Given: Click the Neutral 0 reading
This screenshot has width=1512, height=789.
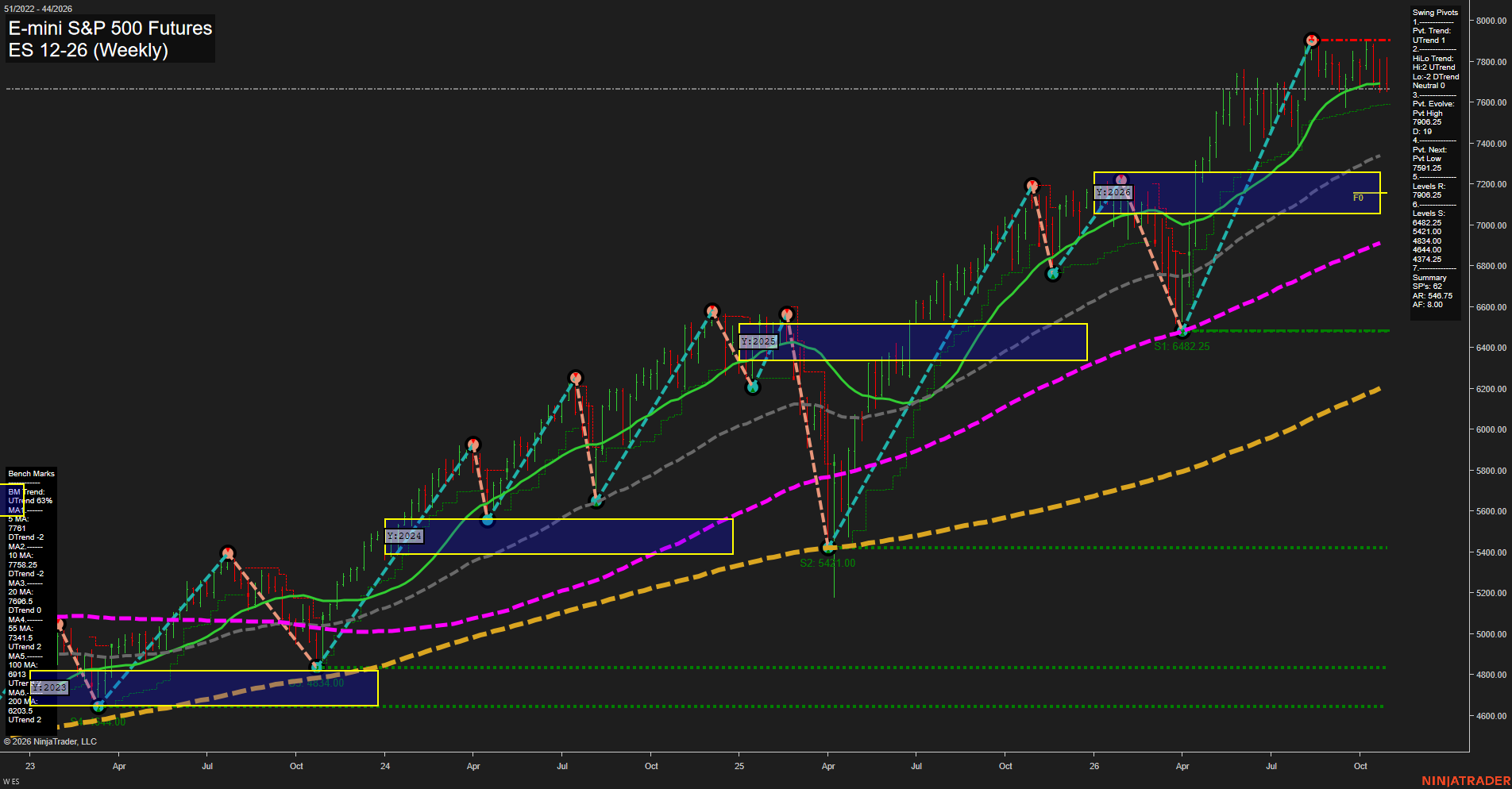Looking at the screenshot, I should [1429, 86].
